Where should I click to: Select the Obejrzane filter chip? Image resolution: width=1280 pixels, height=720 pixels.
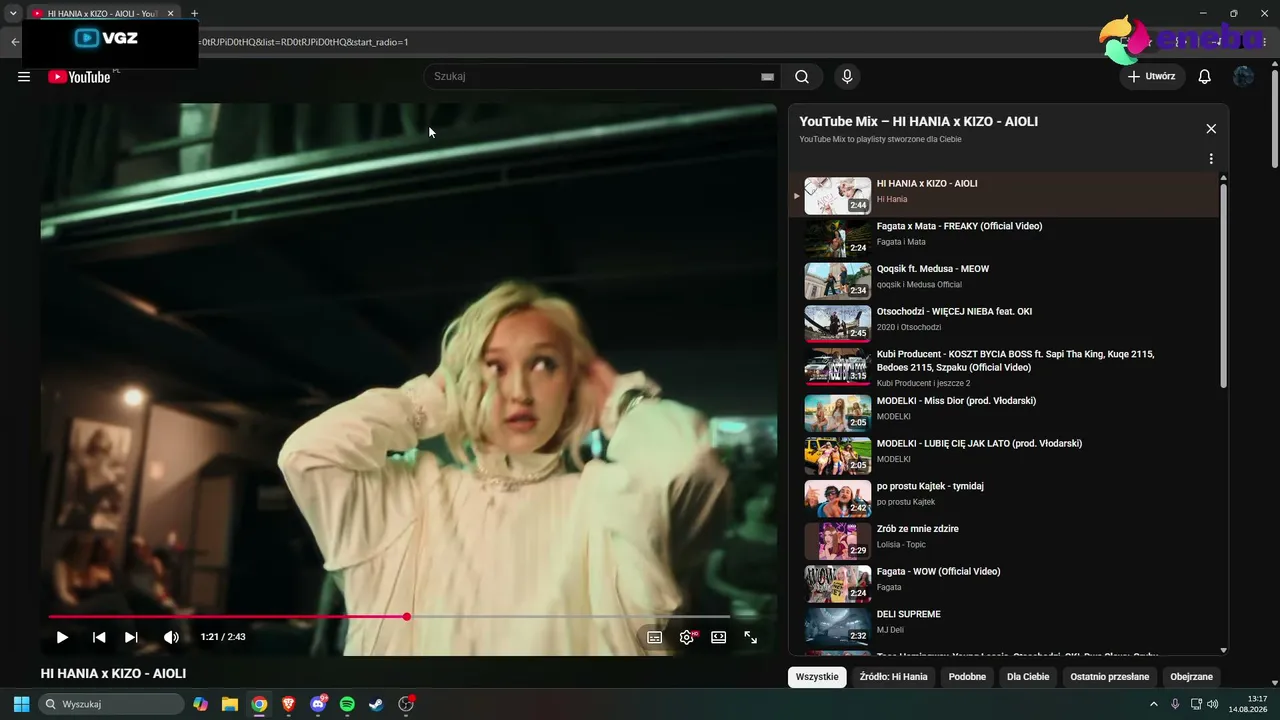1191,677
